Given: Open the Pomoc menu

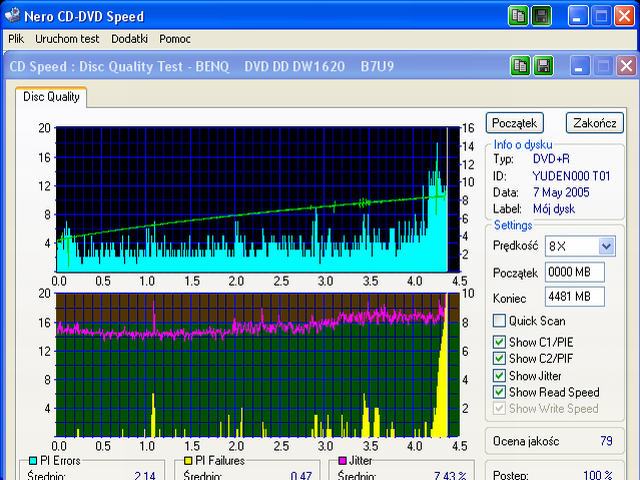Looking at the screenshot, I should 175,39.
